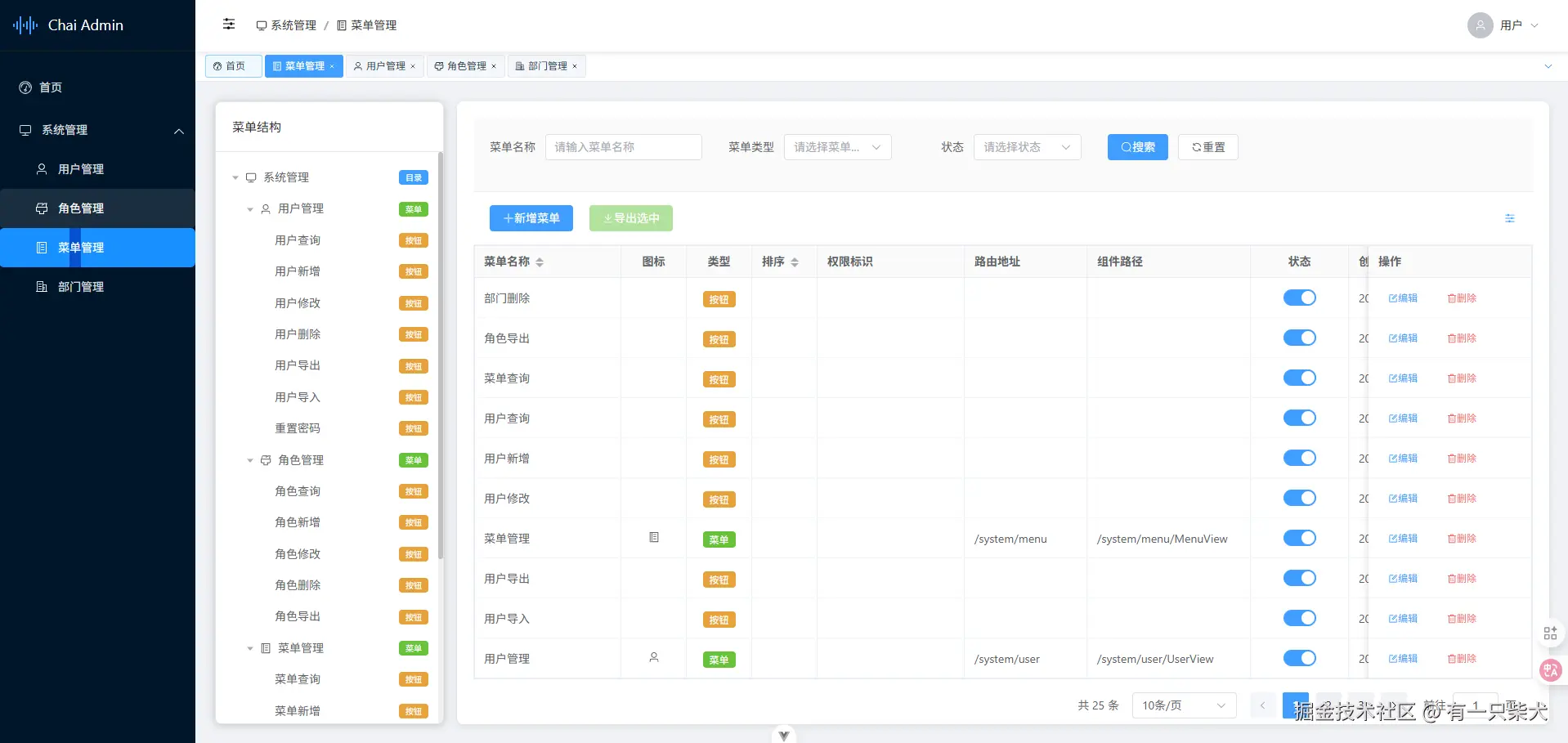Viewport: 1568px width, 743px height.
Task: Click 编辑 for 用户管理 table row
Action: [1403, 659]
